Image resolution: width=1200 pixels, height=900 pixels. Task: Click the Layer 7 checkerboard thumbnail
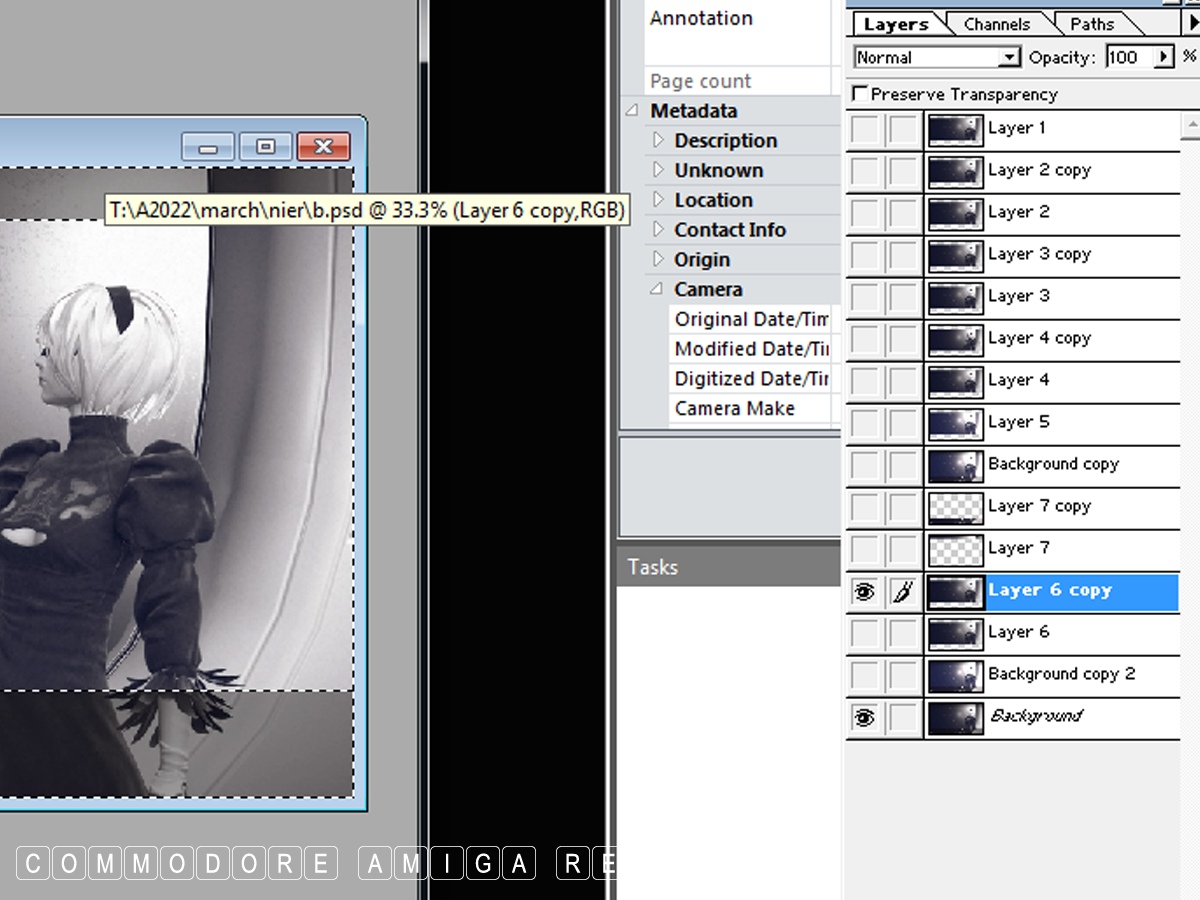tap(955, 550)
